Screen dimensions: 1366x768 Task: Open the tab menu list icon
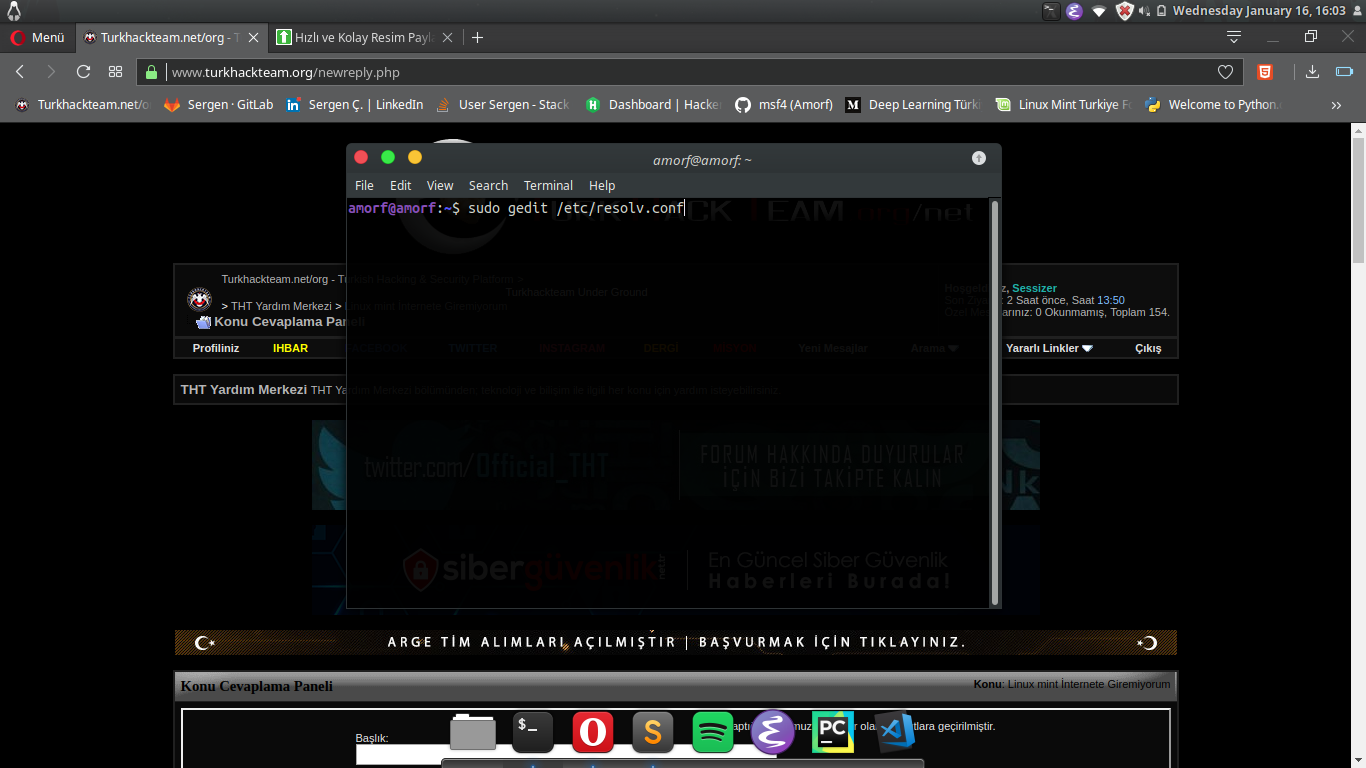pos(1234,38)
